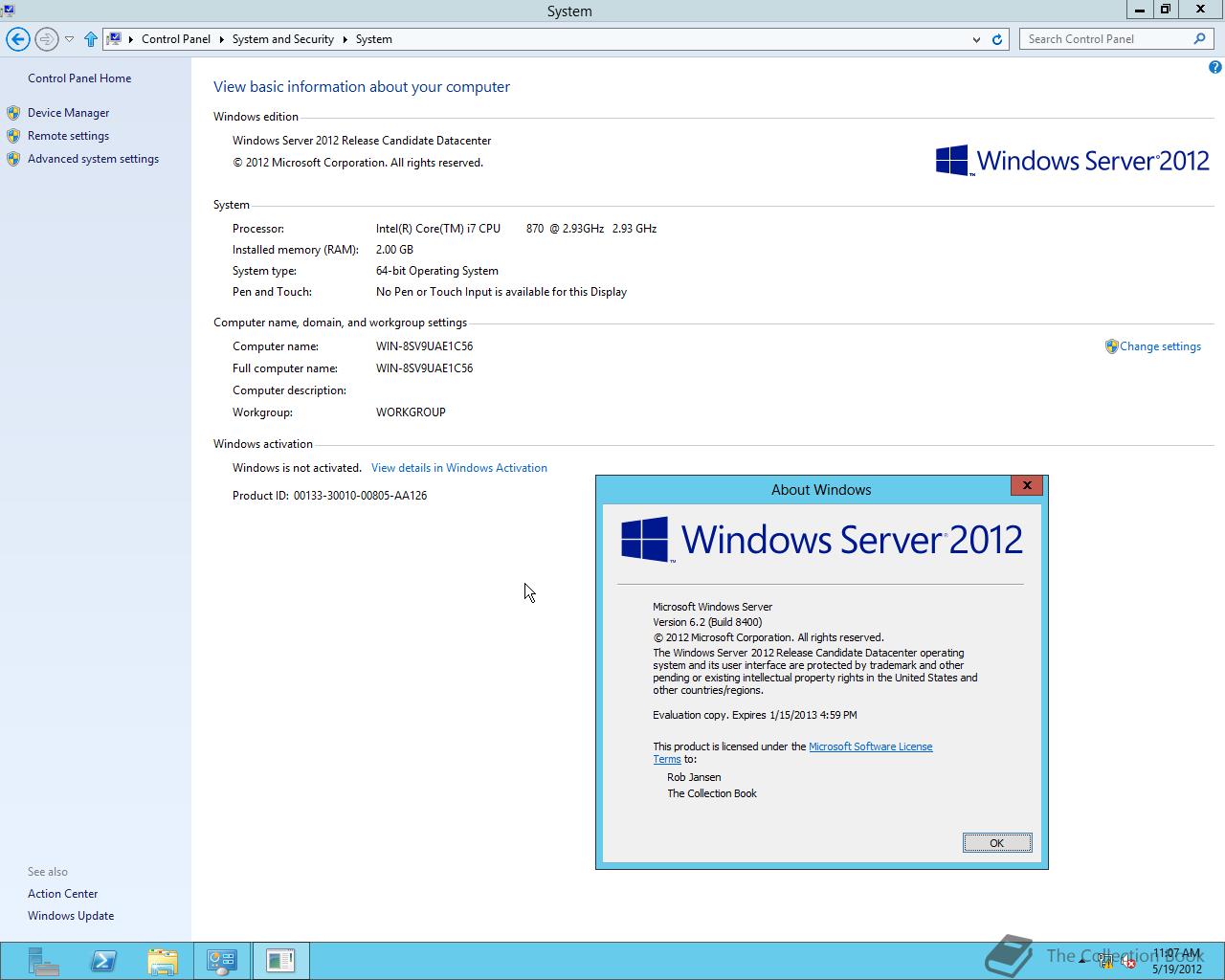1225x980 pixels.
Task: Show hidden tray icons arrow
Action: tap(1082, 962)
